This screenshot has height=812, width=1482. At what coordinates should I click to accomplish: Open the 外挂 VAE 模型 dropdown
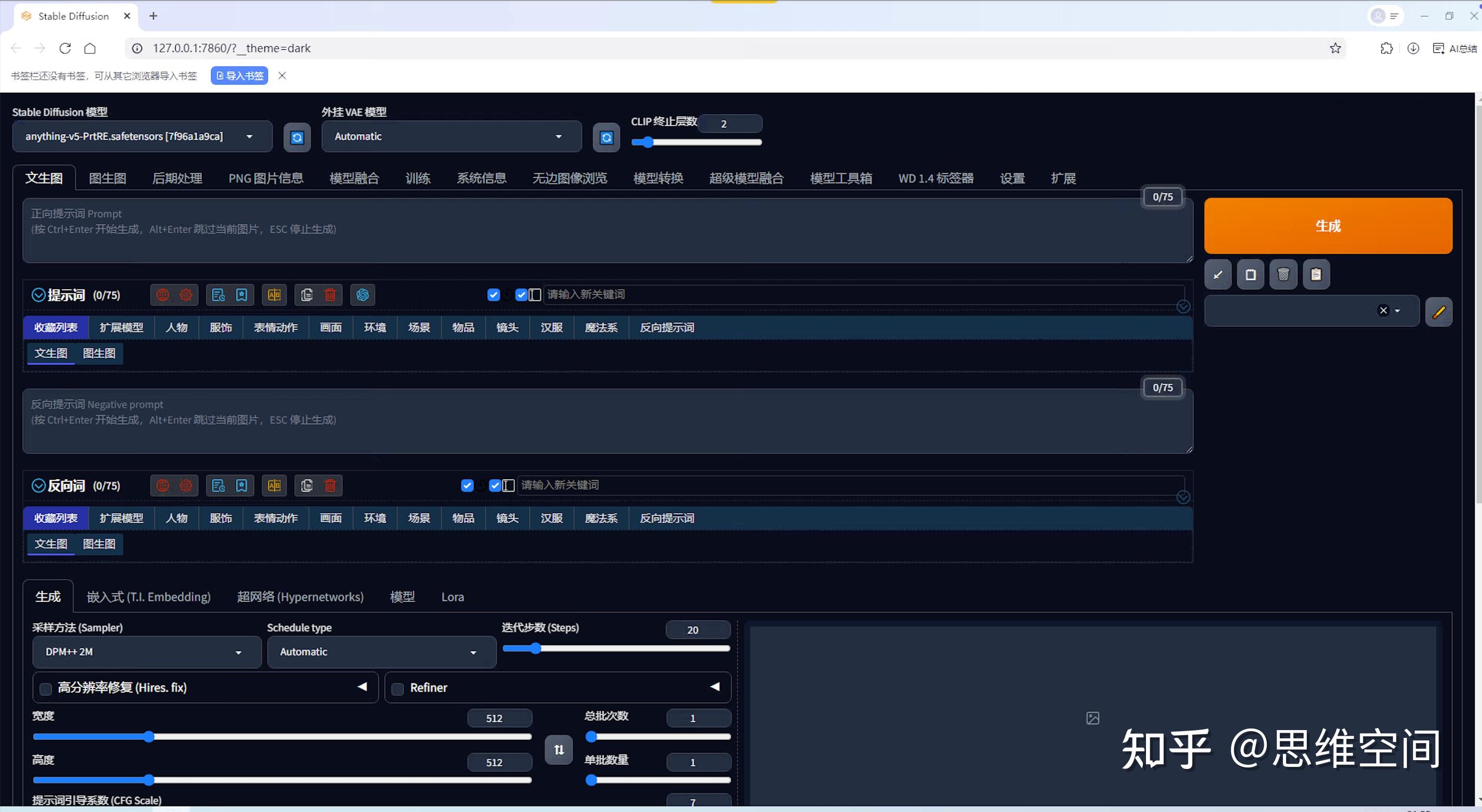[451, 136]
